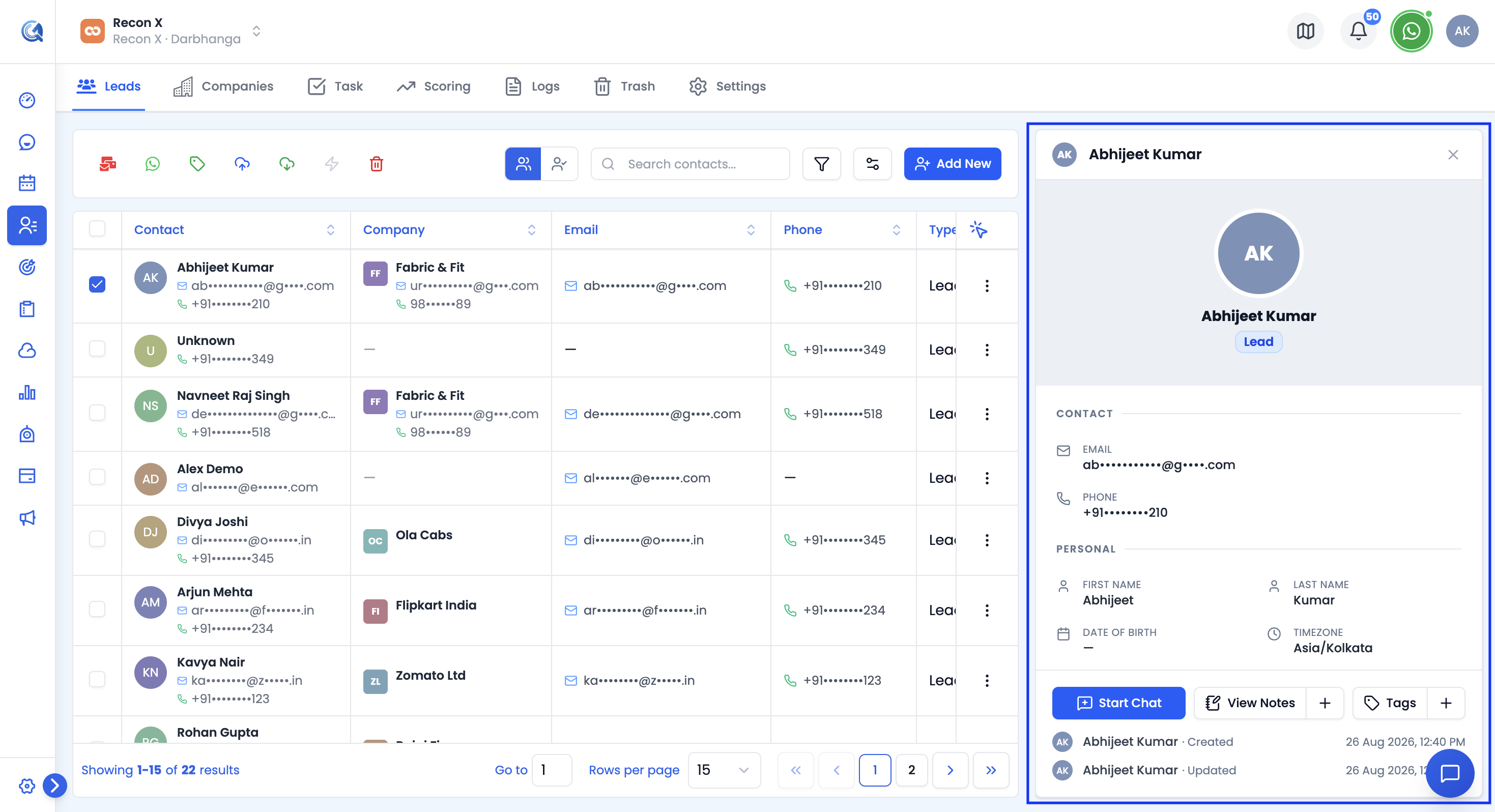Open the target goals icon in sidebar
1495x812 pixels.
coord(26,267)
